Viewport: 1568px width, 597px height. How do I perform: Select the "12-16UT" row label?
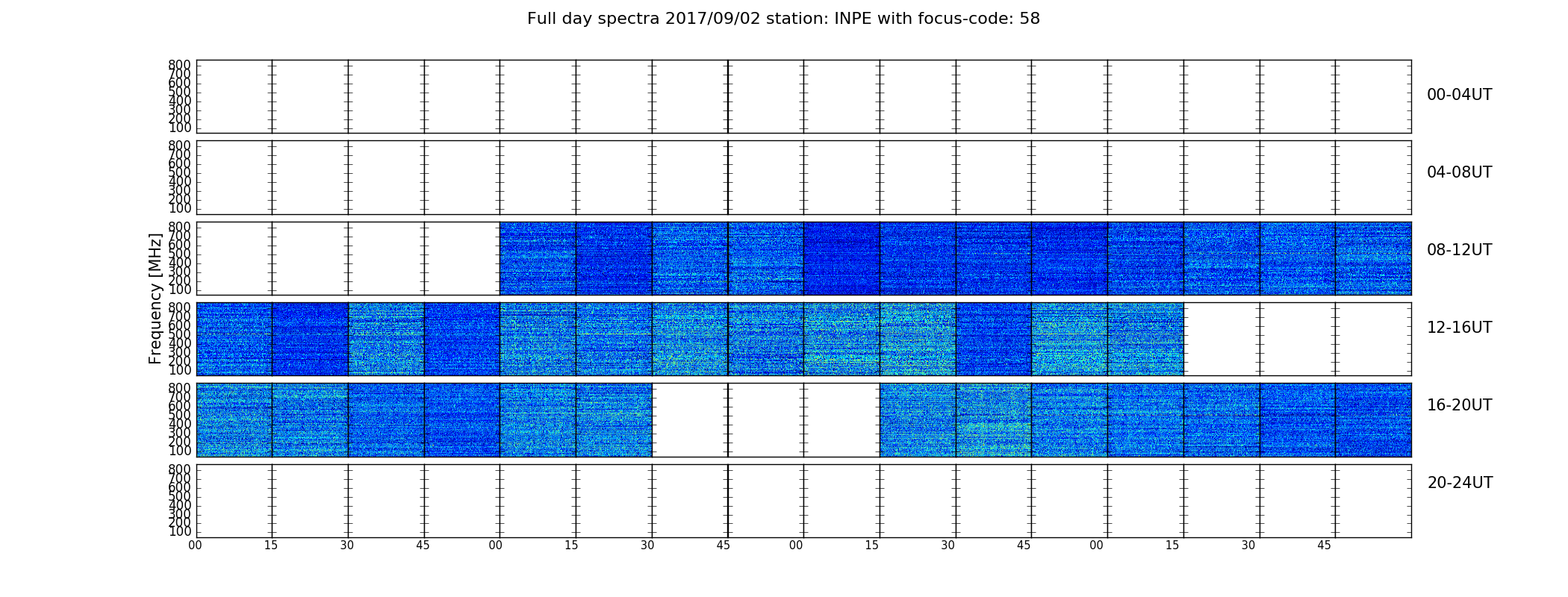click(x=1459, y=328)
